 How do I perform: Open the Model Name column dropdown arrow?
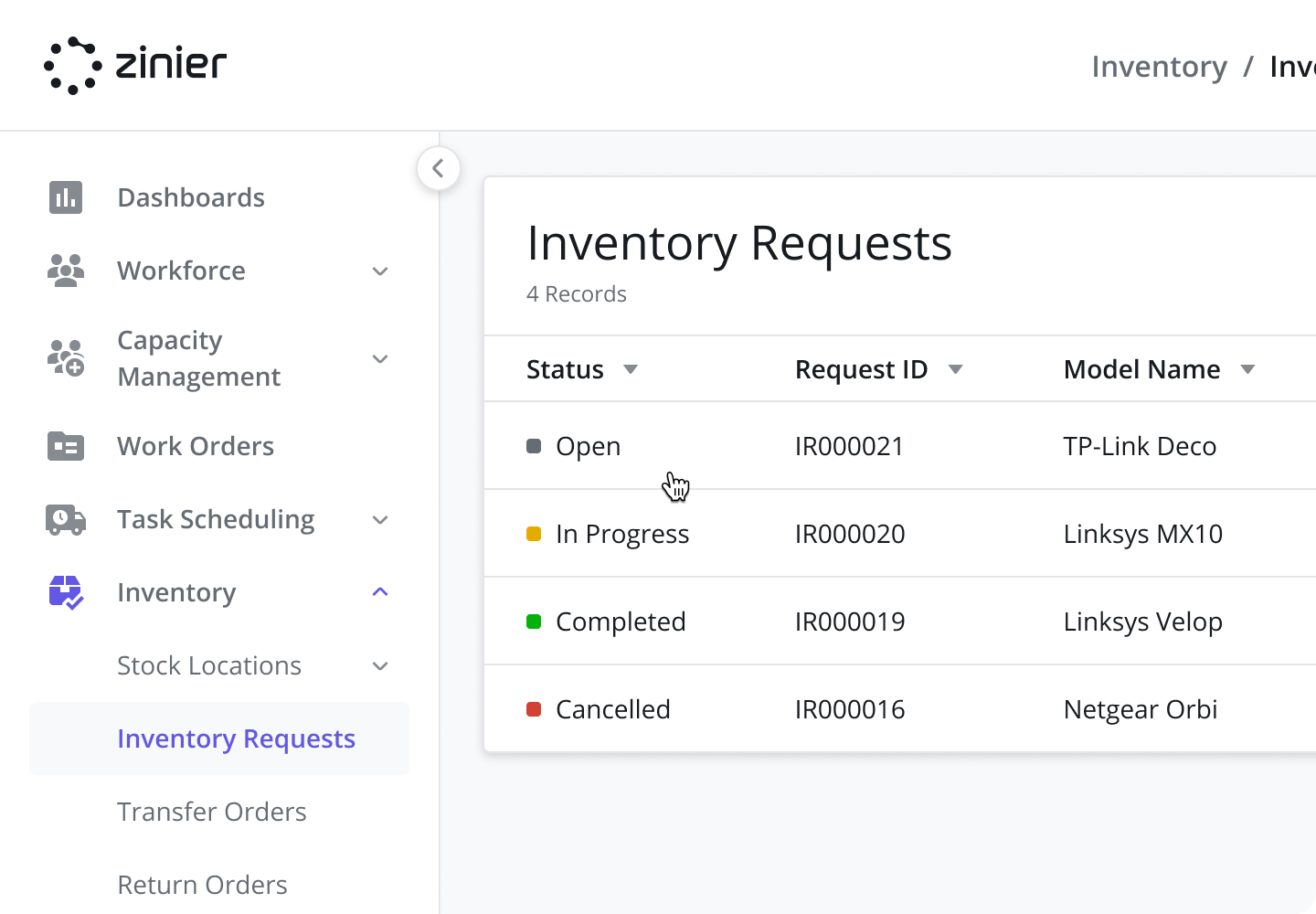[x=1247, y=369]
